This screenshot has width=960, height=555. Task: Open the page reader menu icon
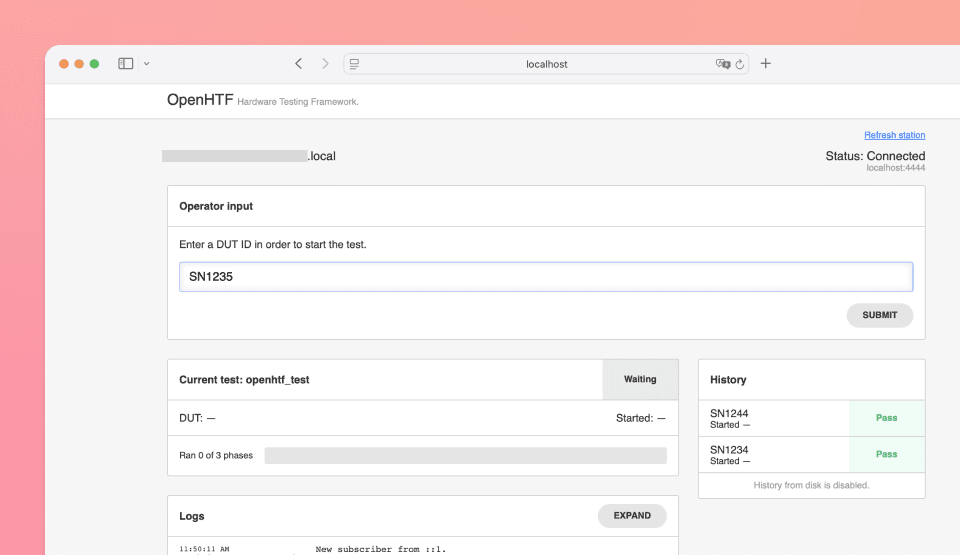click(354, 64)
